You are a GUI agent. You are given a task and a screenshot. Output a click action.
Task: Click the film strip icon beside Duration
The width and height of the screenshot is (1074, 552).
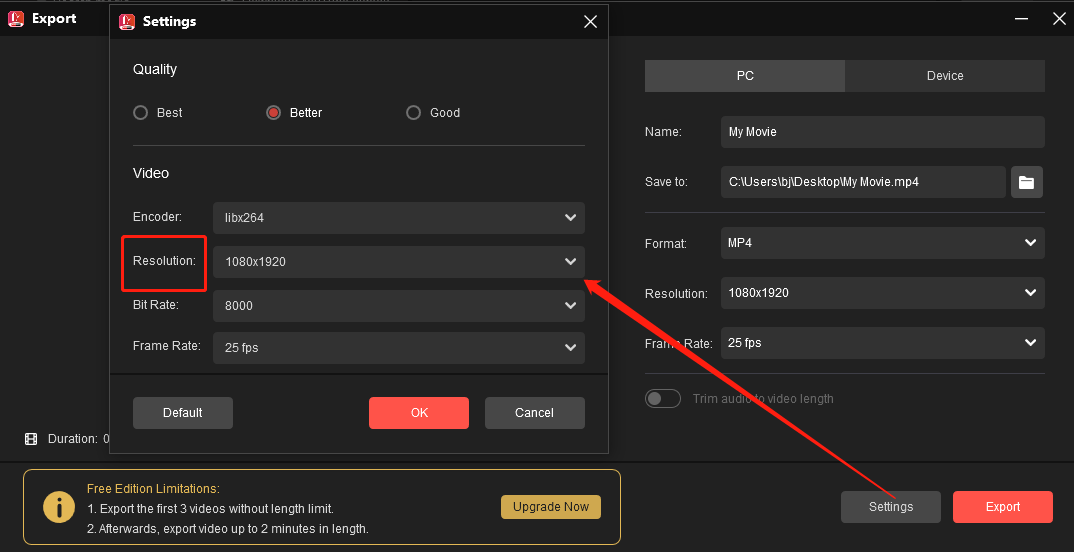click(31, 439)
